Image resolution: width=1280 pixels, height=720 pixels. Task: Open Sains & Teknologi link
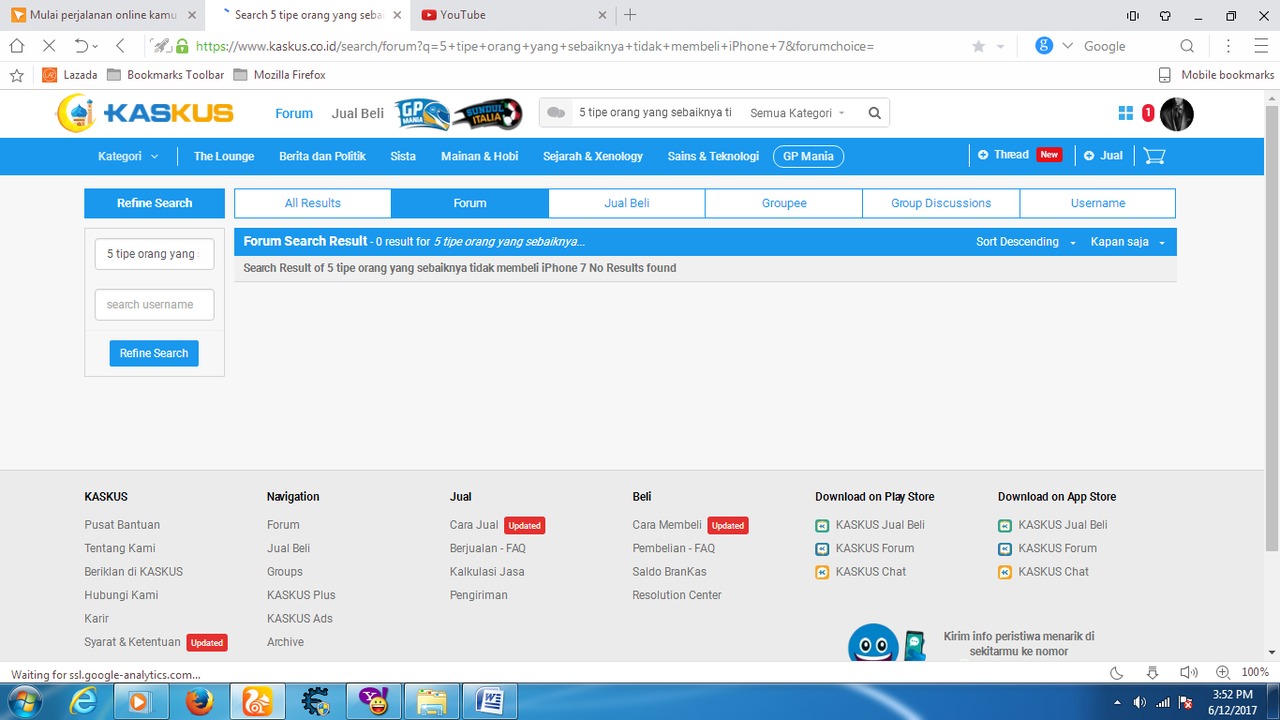click(x=713, y=156)
